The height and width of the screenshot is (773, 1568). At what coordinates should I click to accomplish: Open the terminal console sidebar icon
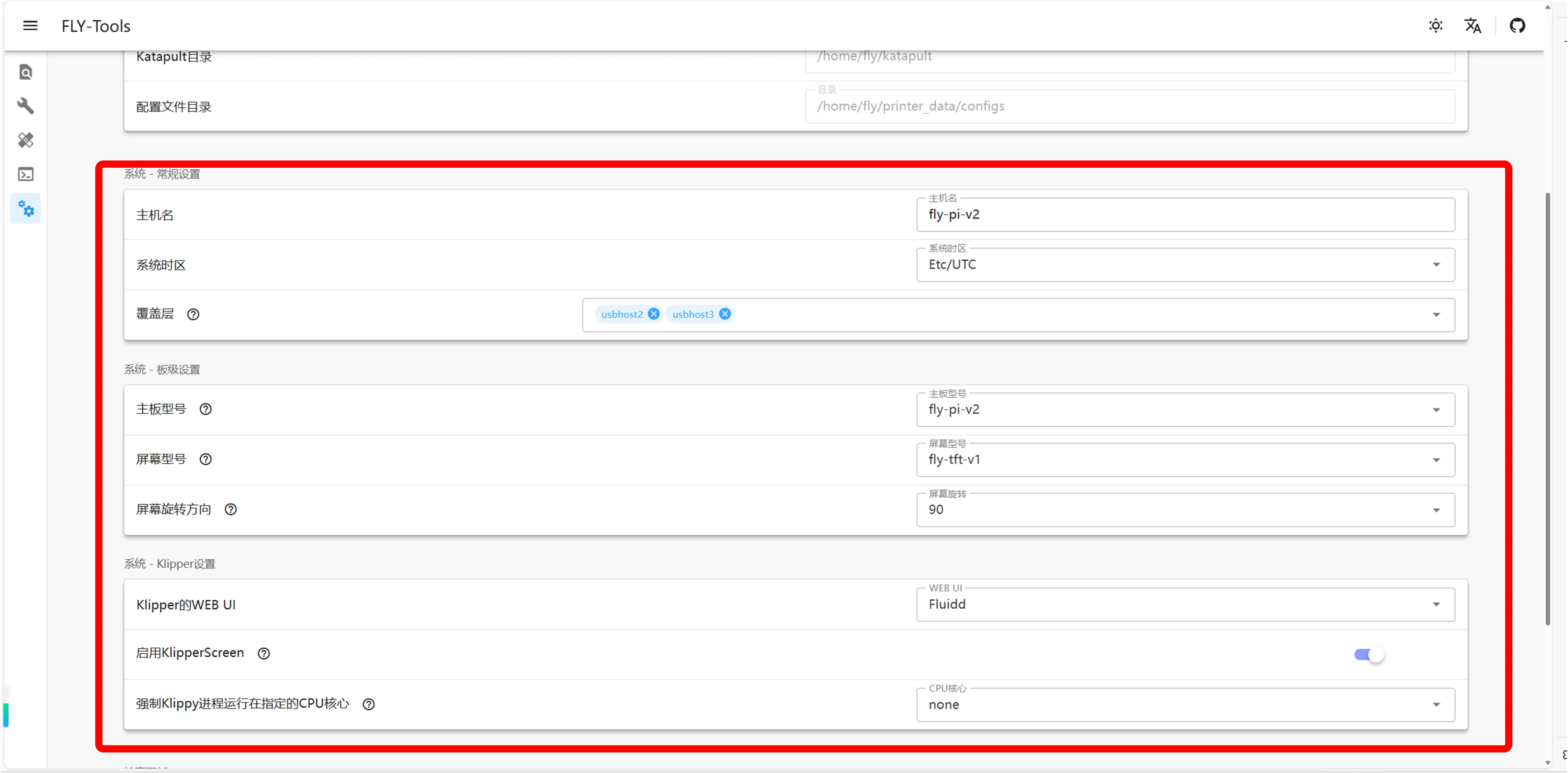26,175
